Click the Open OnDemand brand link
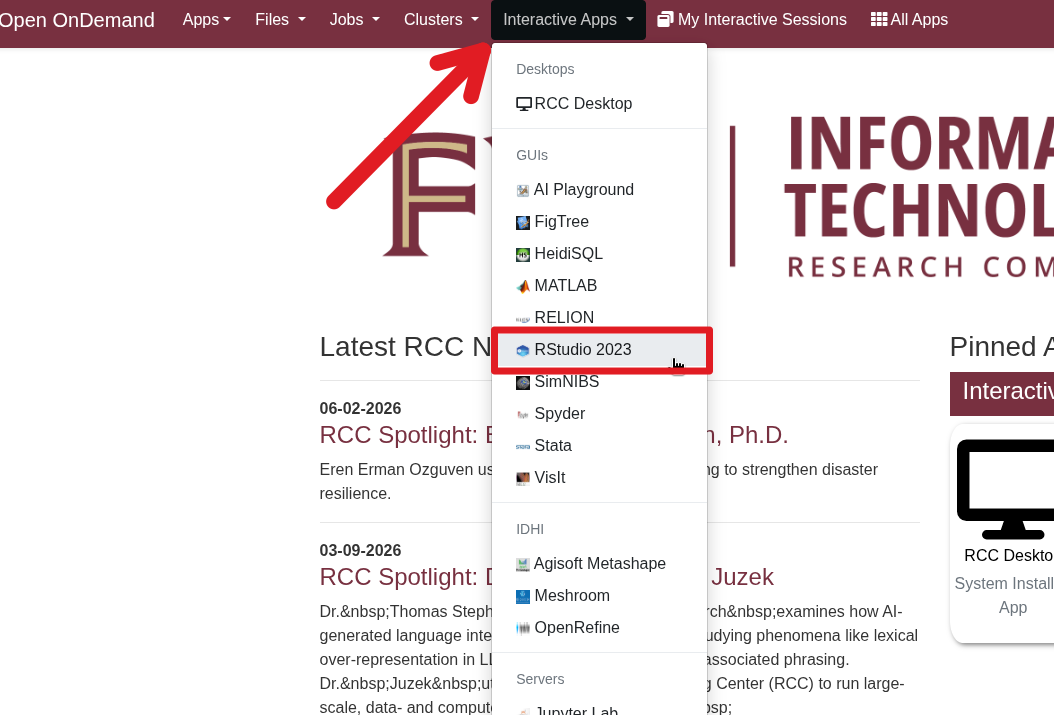Image resolution: width=1054 pixels, height=715 pixels. (x=76, y=19)
